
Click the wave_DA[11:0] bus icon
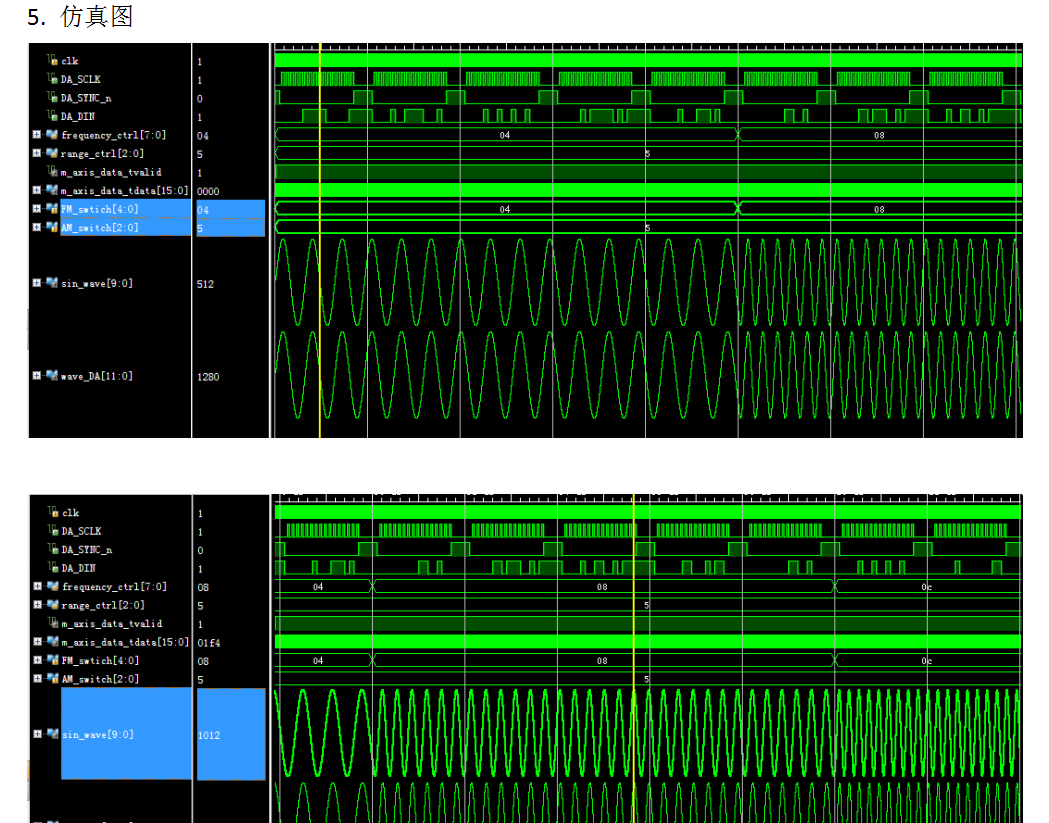coord(52,376)
